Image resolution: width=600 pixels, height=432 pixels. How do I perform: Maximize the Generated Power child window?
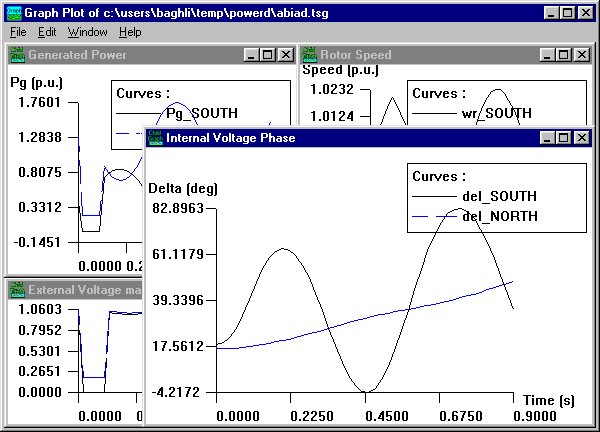click(268, 55)
